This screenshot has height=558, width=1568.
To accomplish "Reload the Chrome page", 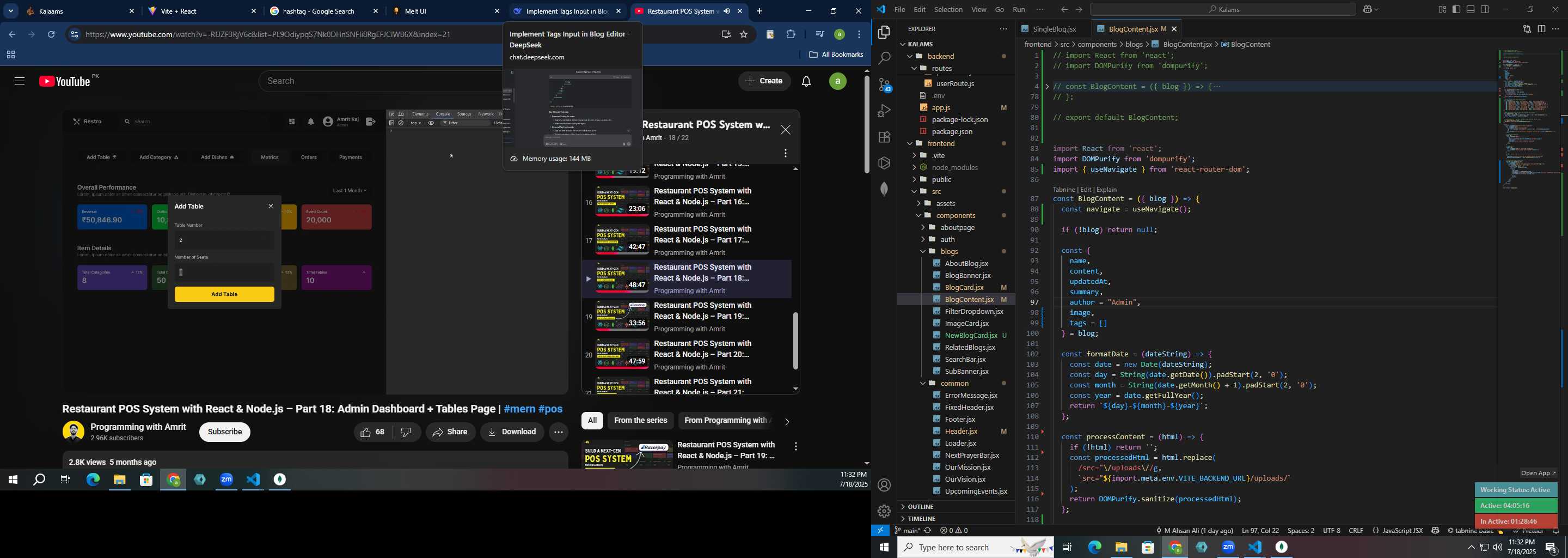I will 52,35.
